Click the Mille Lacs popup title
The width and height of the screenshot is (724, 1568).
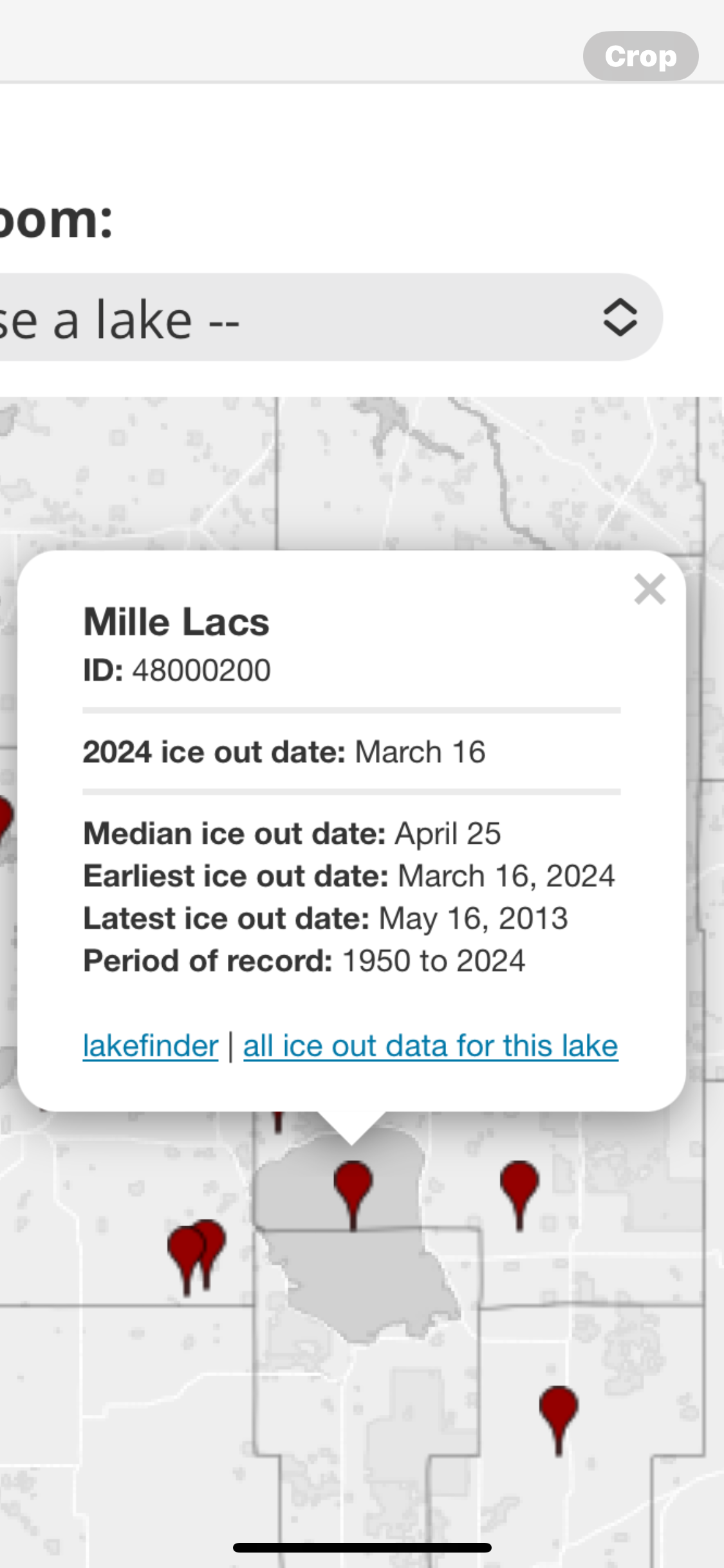pos(176,622)
